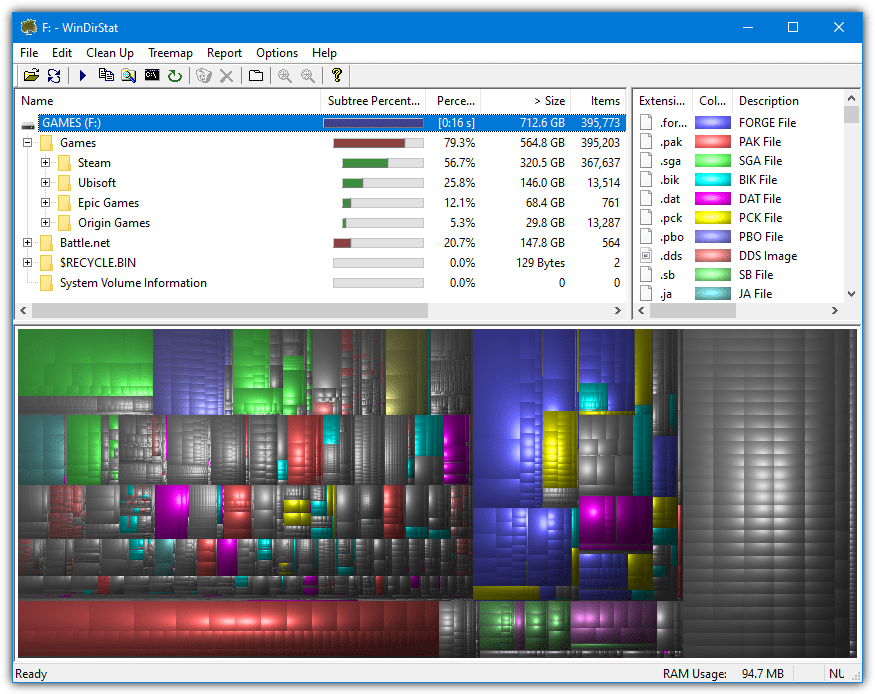The image size is (875, 694).
Task: Click the blue arrow Open Item icon
Action: coord(83,75)
